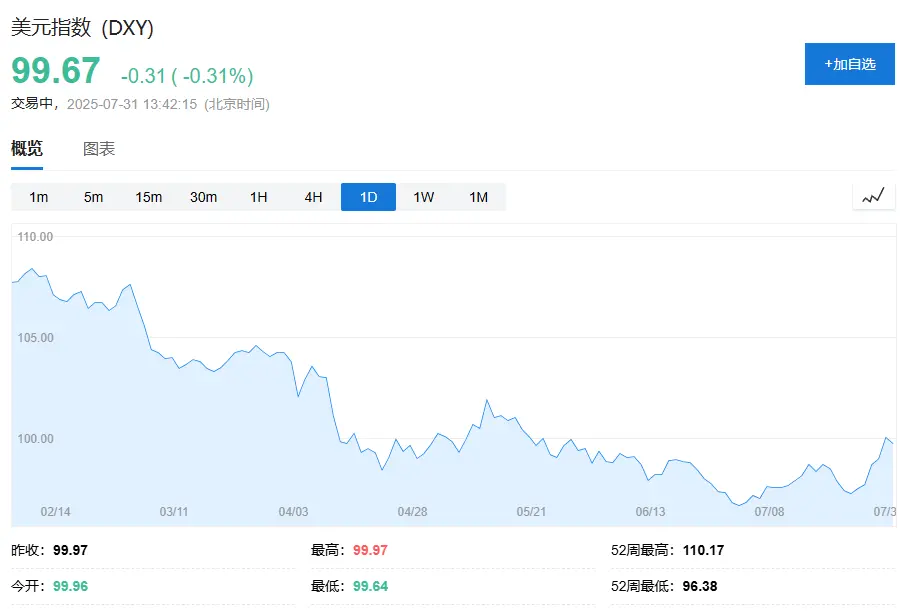The image size is (917, 611).
Task: Switch to the 概览 tab
Action: coord(27,149)
